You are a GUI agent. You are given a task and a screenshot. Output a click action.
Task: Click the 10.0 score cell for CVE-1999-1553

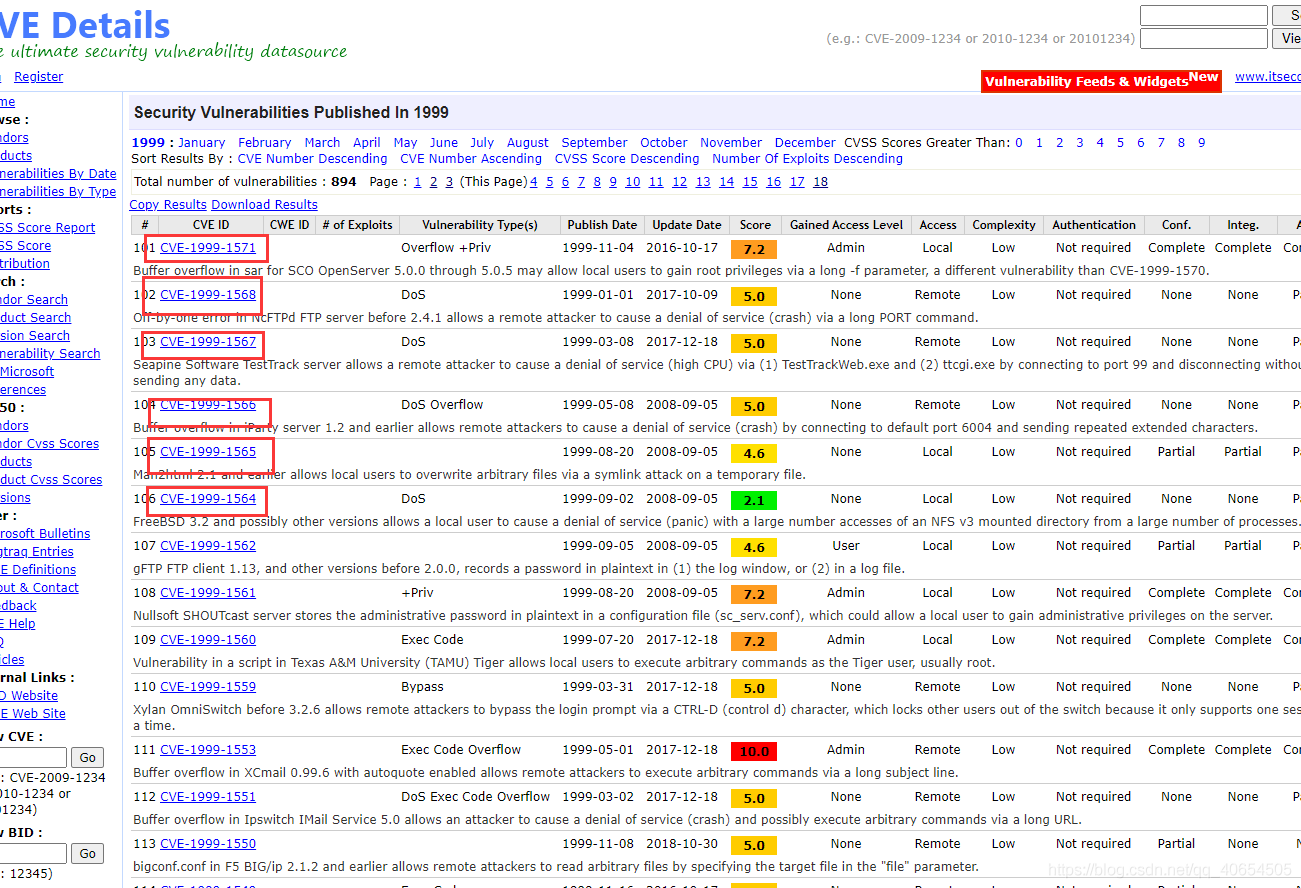coord(754,751)
